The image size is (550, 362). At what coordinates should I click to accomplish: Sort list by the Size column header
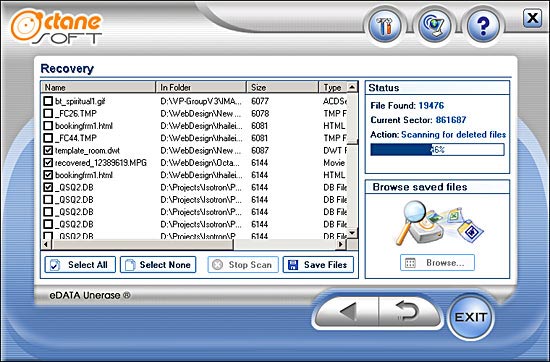[x=283, y=87]
